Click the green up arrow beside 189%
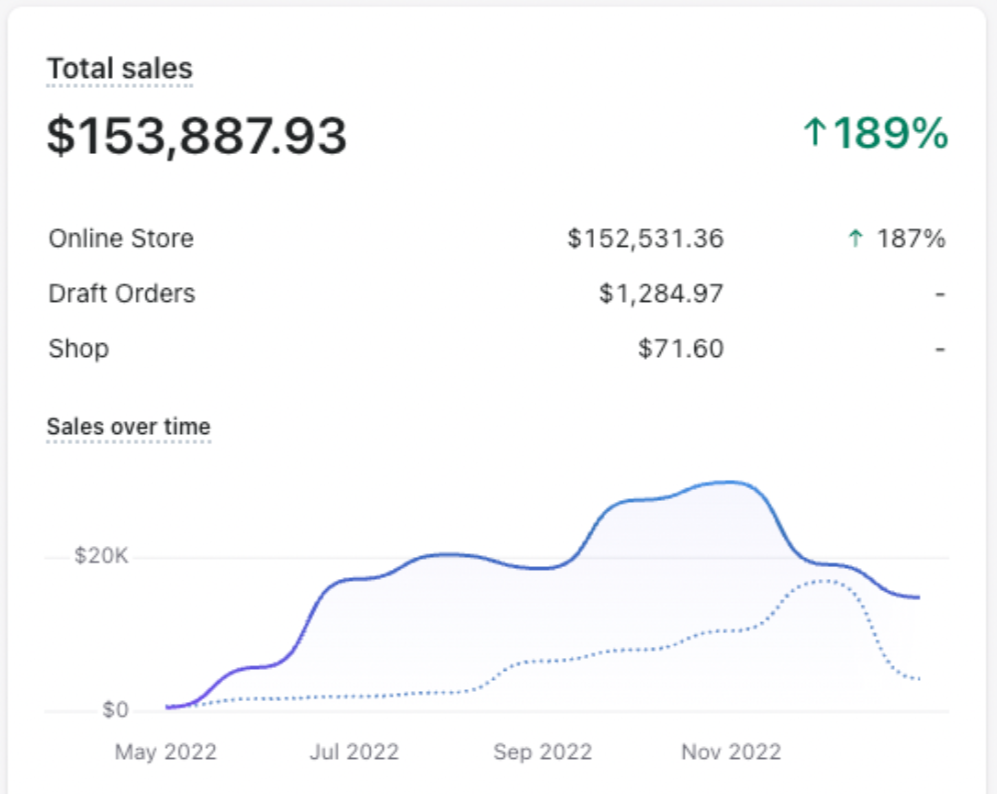This screenshot has width=997, height=794. [x=815, y=132]
